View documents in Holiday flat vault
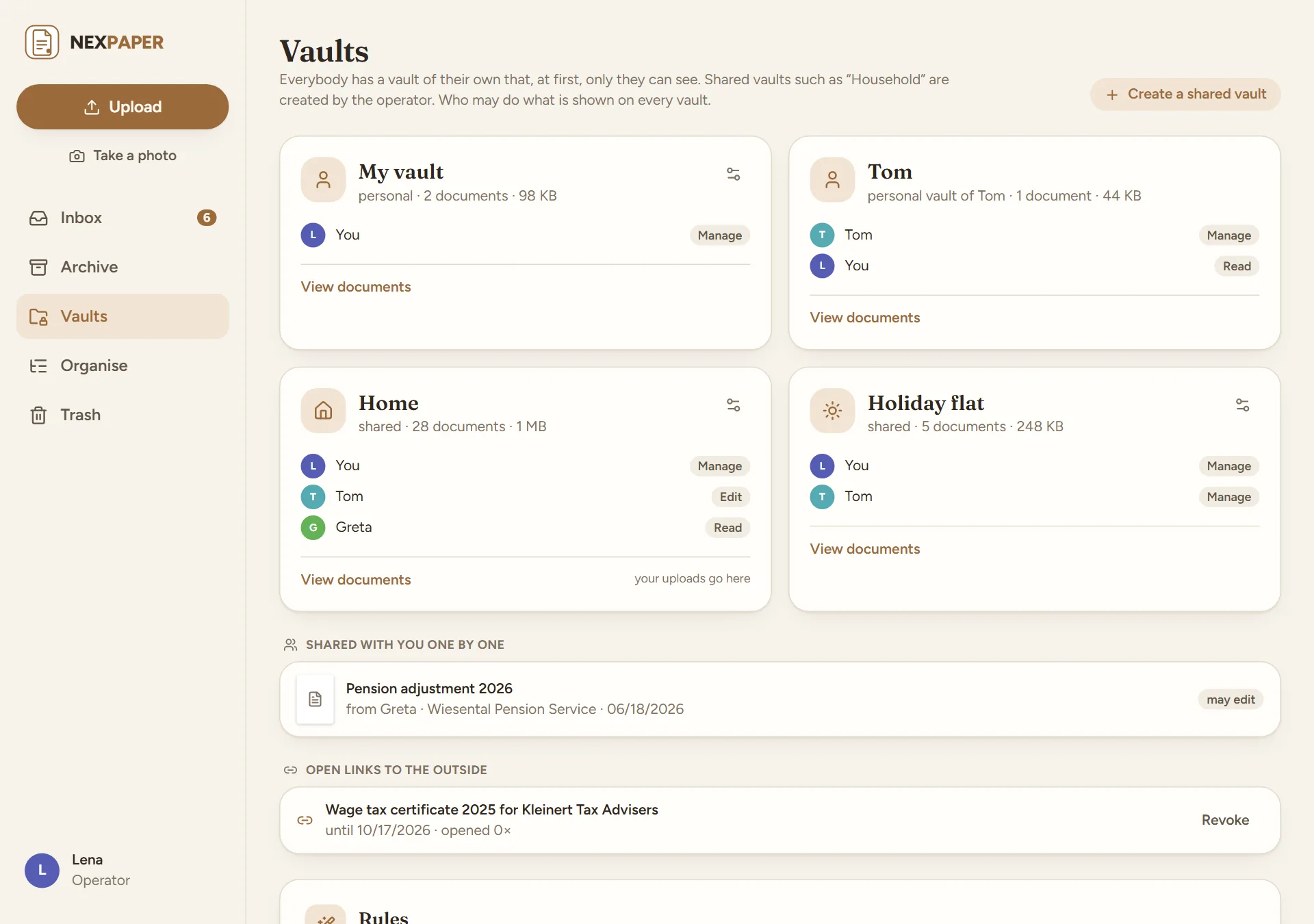This screenshot has width=1314, height=924. pos(865,549)
